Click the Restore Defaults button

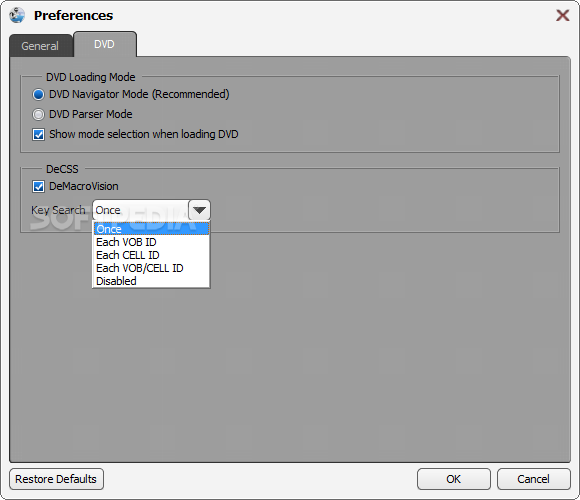click(56, 479)
